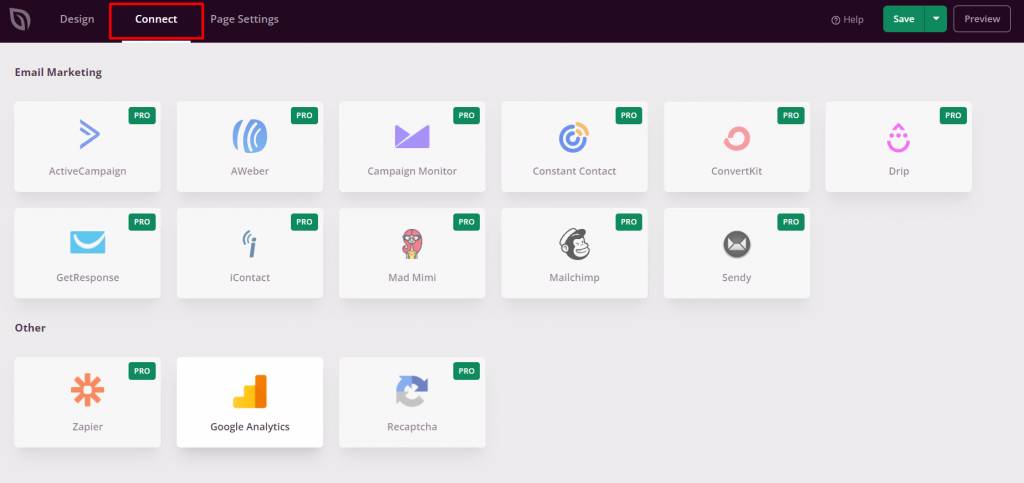
Task: Click the Constant Contact circular icon
Action: 574,137
